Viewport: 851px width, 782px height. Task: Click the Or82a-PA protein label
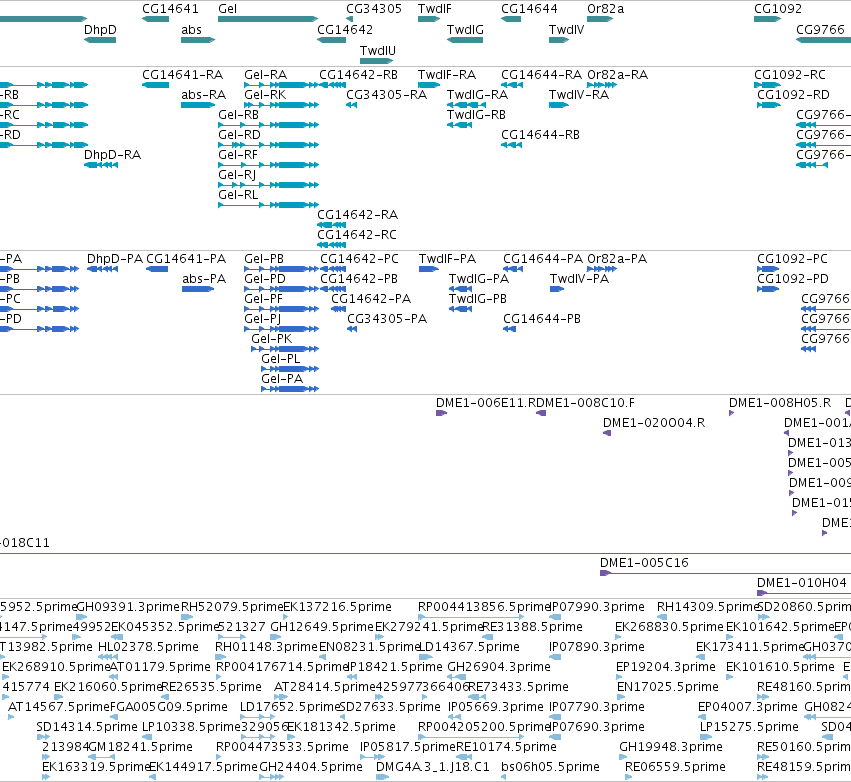coord(617,259)
